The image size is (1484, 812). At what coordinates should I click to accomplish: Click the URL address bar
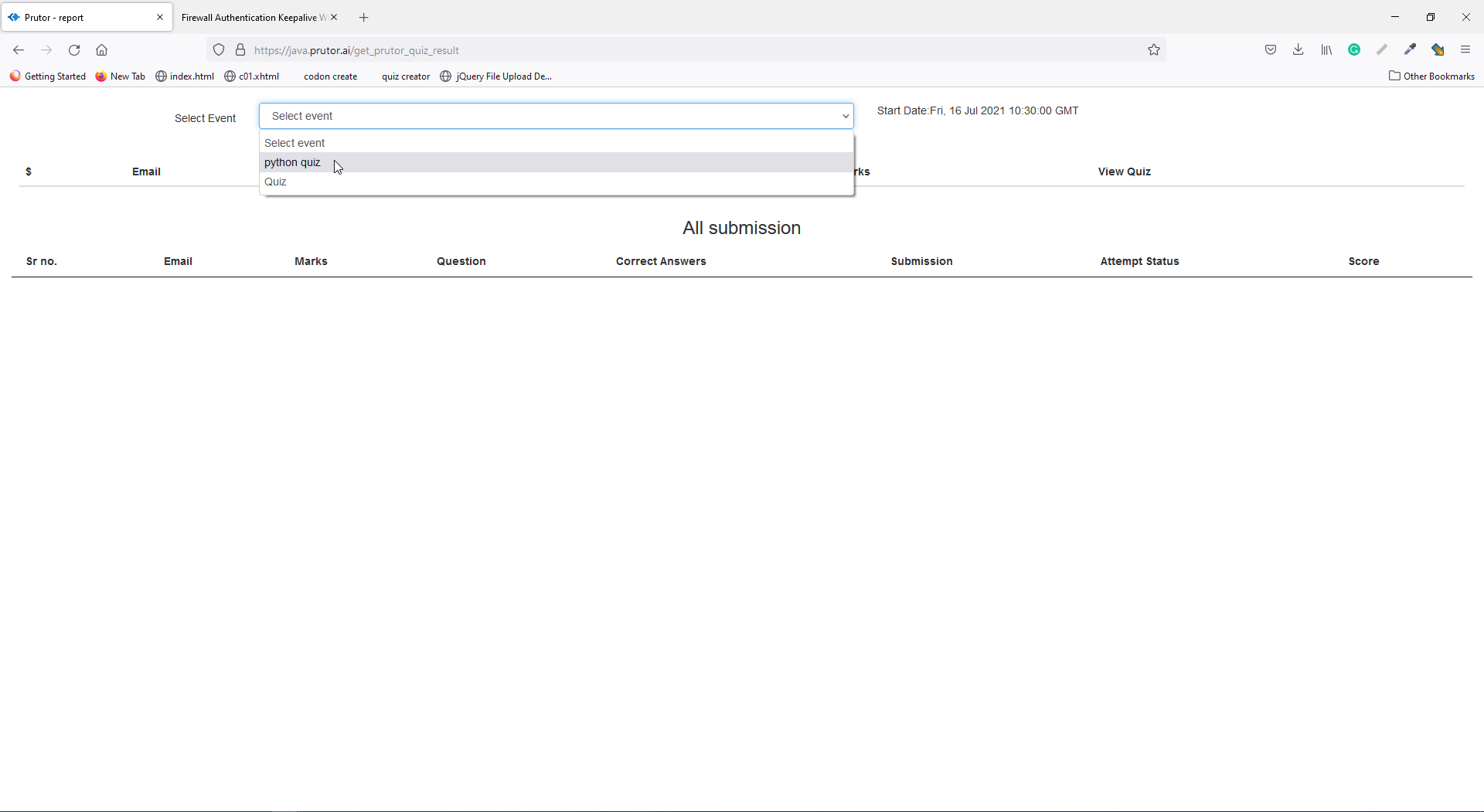tap(696, 50)
